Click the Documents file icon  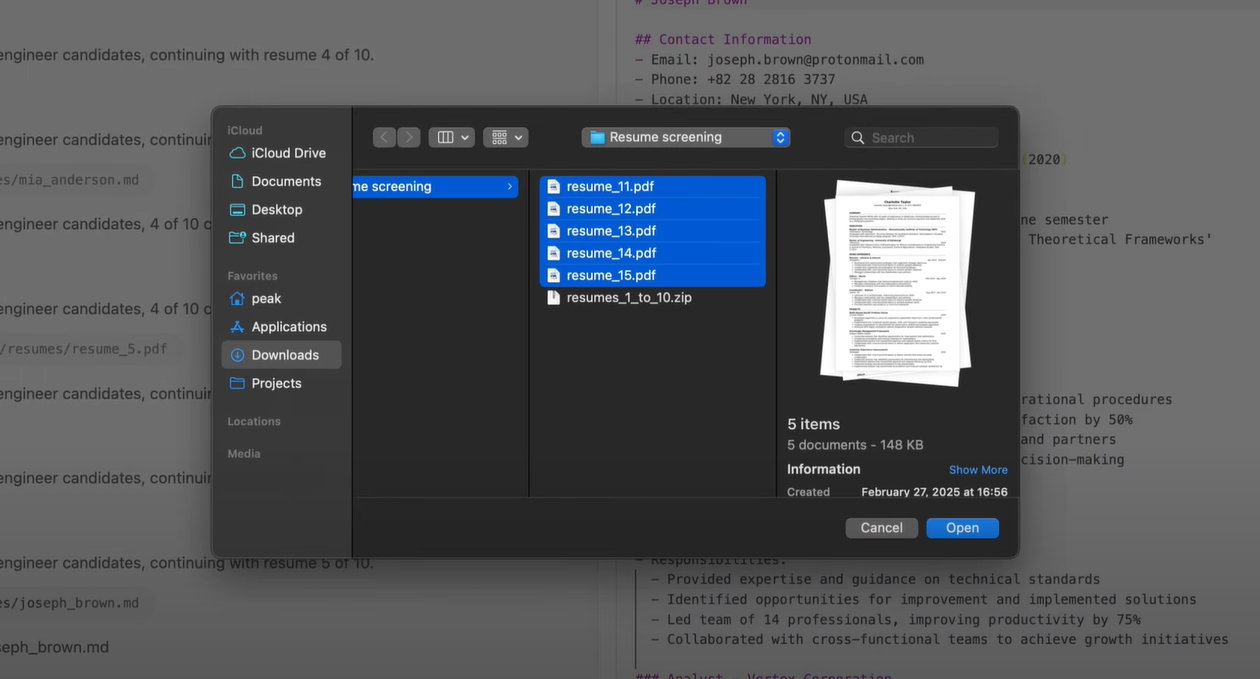point(237,181)
